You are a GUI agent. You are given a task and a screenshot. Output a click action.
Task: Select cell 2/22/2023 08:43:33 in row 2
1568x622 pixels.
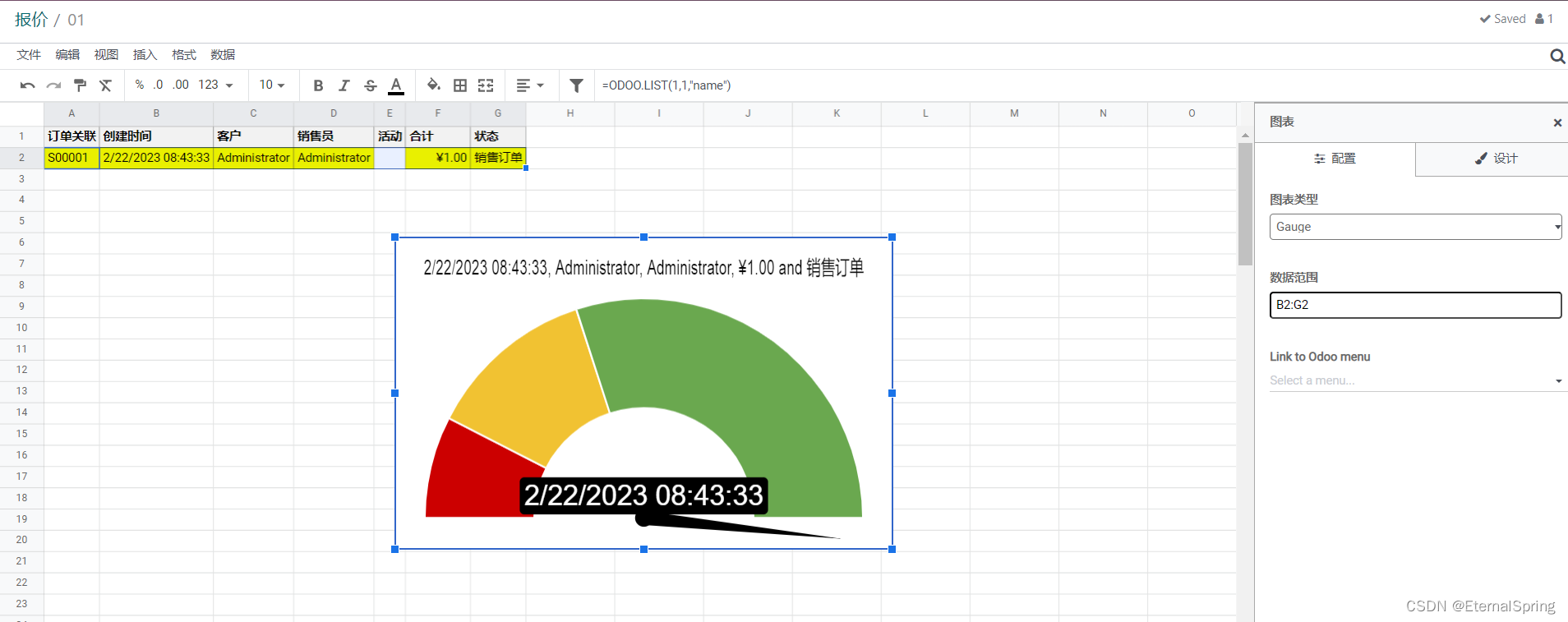click(x=156, y=158)
